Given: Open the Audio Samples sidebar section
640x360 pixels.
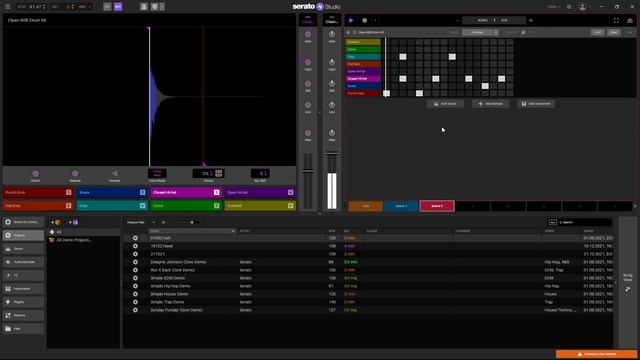Looking at the screenshot, I should click(24, 262).
